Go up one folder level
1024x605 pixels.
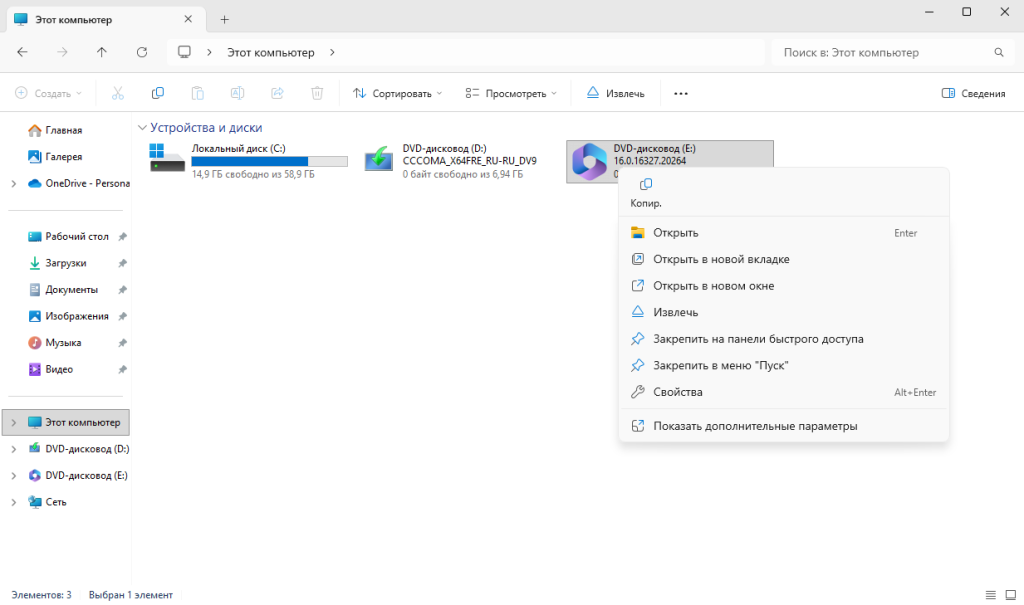click(x=102, y=52)
